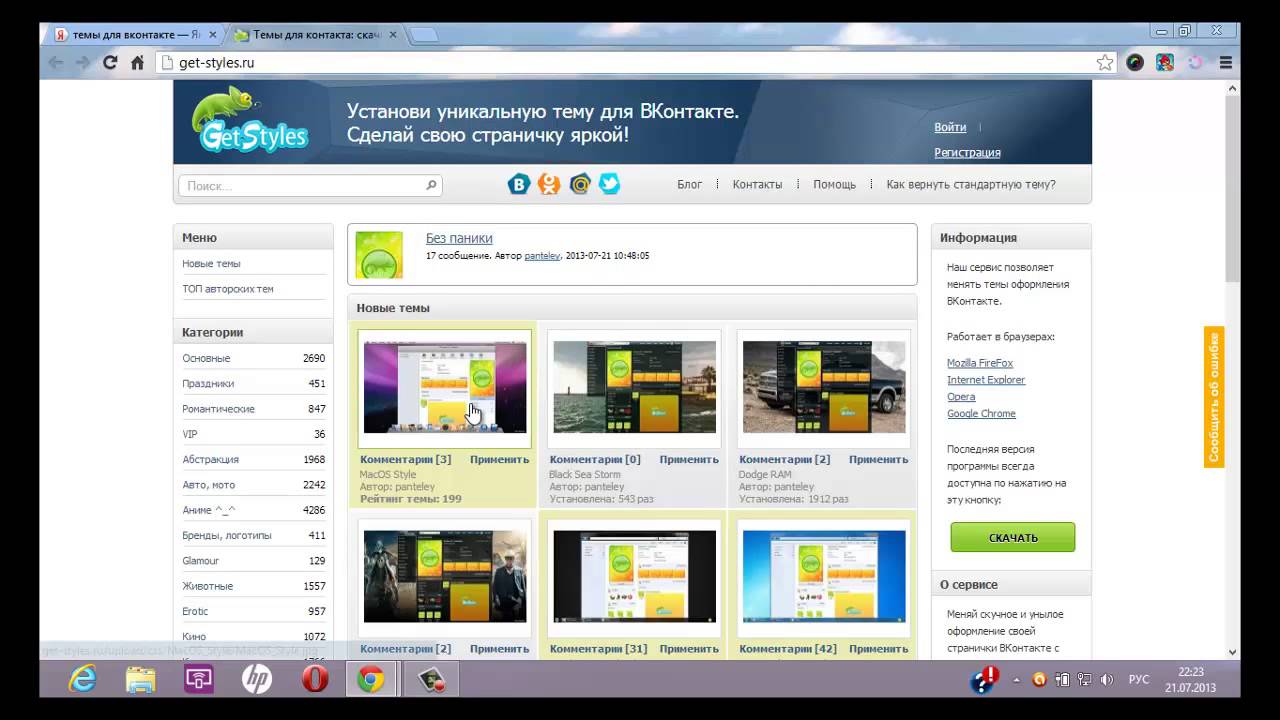1280x720 pixels.
Task: Open 'Комментарии [3]' for MacOS Style
Action: [405, 460]
